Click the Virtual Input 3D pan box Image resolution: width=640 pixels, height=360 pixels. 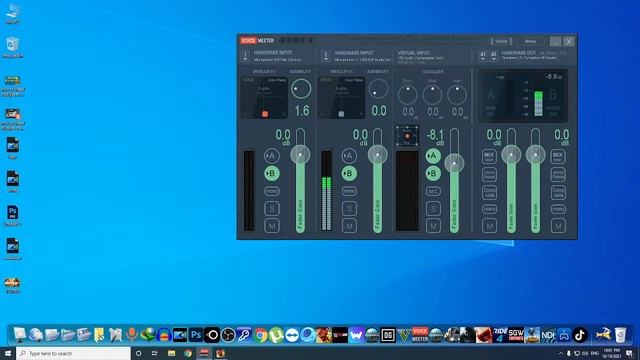pyautogui.click(x=407, y=136)
